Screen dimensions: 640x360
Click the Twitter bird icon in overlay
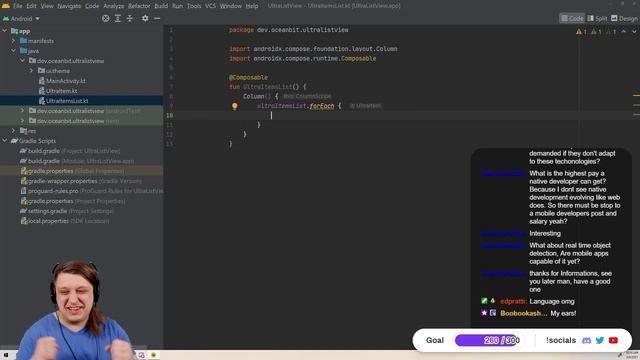[x=600, y=340]
